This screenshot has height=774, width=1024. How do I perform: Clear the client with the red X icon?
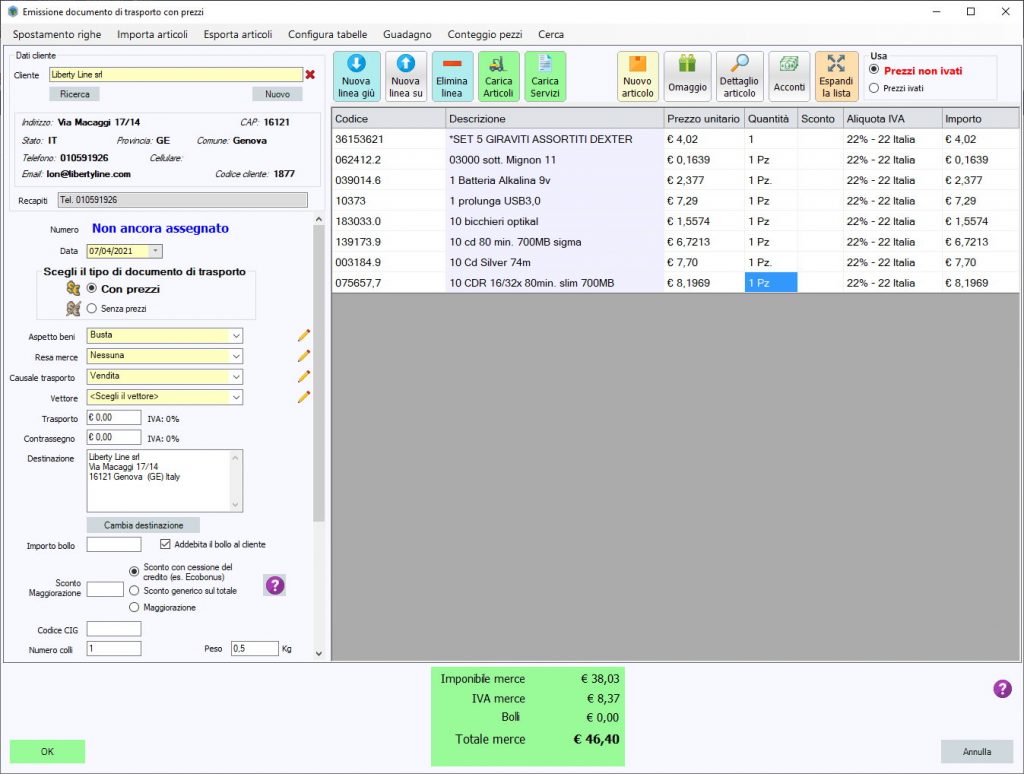[x=310, y=74]
